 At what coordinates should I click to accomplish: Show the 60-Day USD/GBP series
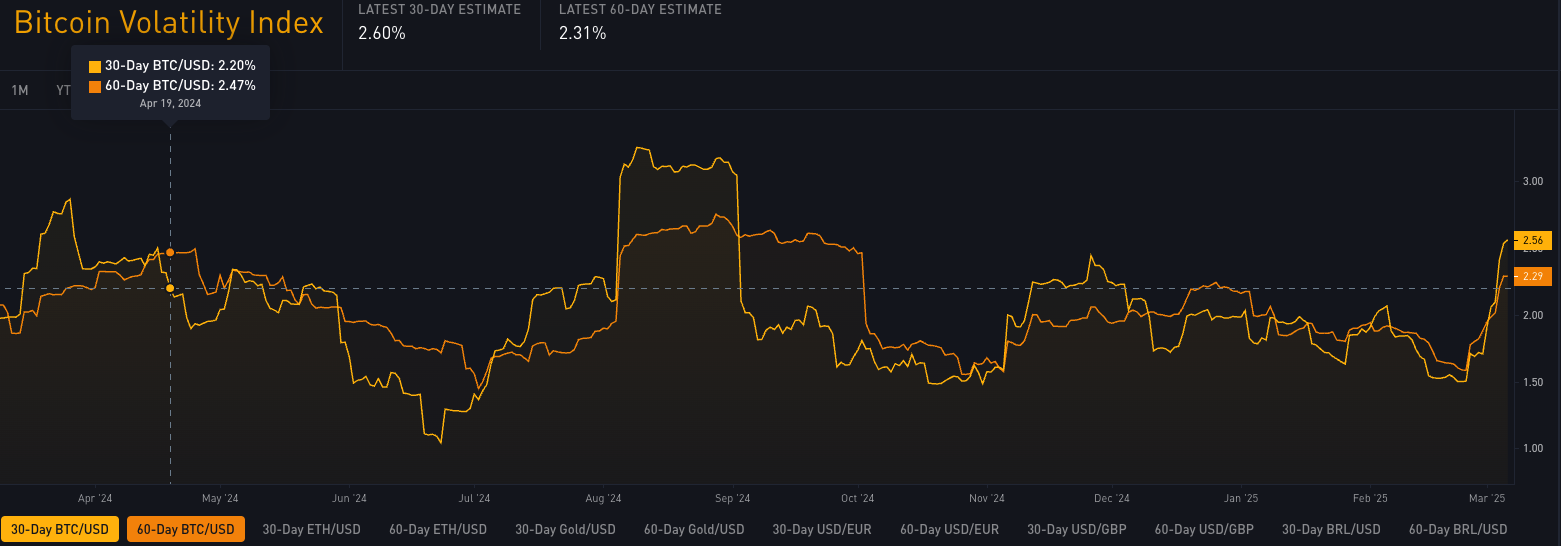tap(1204, 529)
